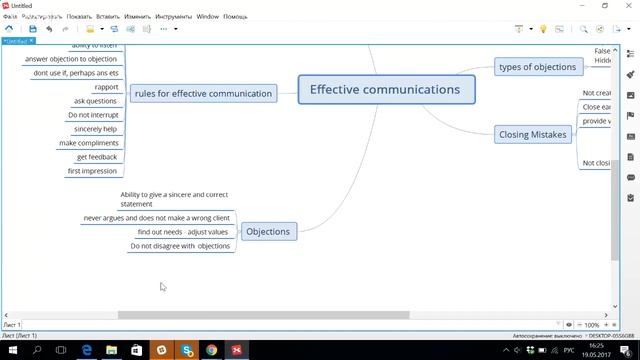The height and width of the screenshot is (360, 640).
Task: Open File Explorer from the taskbar
Action: 111,350
